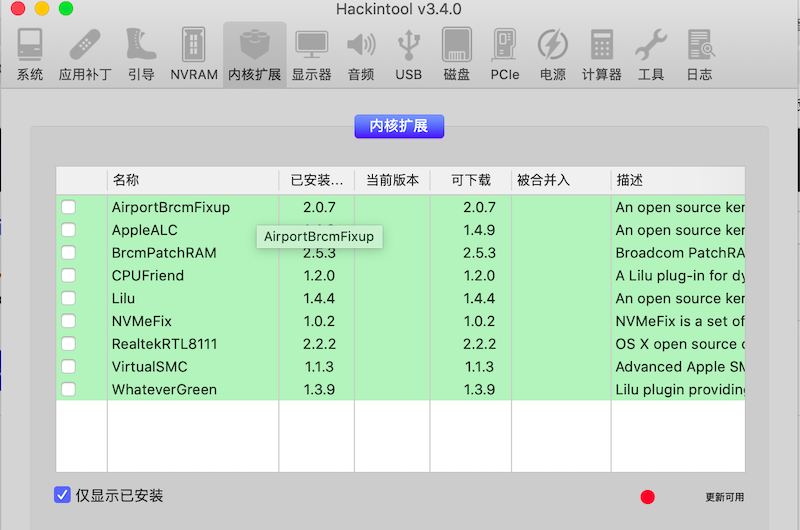Click AirportBrcmFixup installed version 2.0.7
Viewport: 800px width, 530px height.
pos(319,207)
